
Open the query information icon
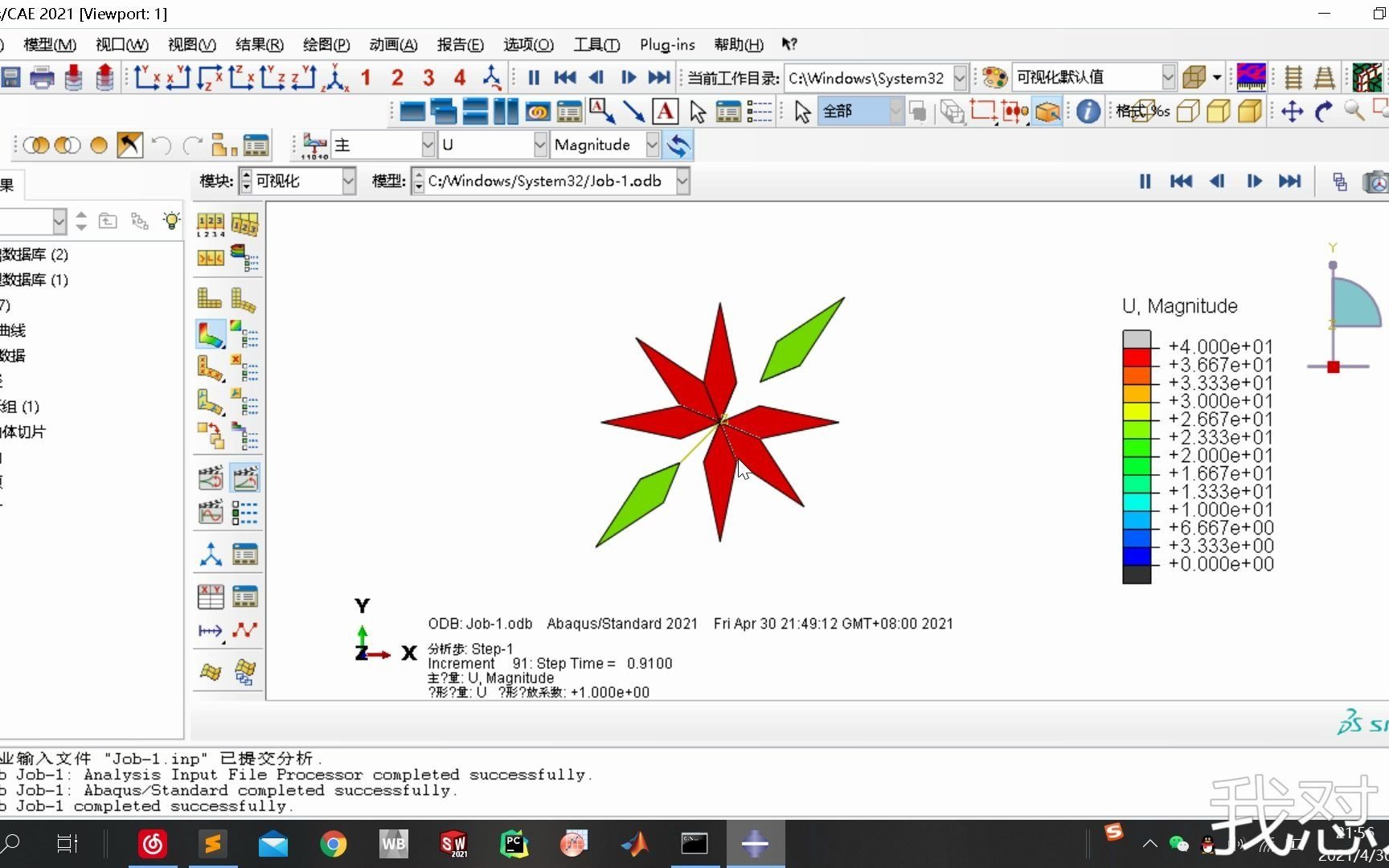pos(1088,111)
